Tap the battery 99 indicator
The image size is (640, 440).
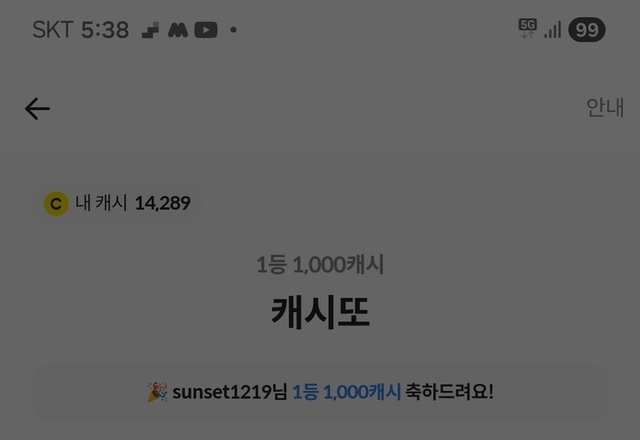coord(587,30)
